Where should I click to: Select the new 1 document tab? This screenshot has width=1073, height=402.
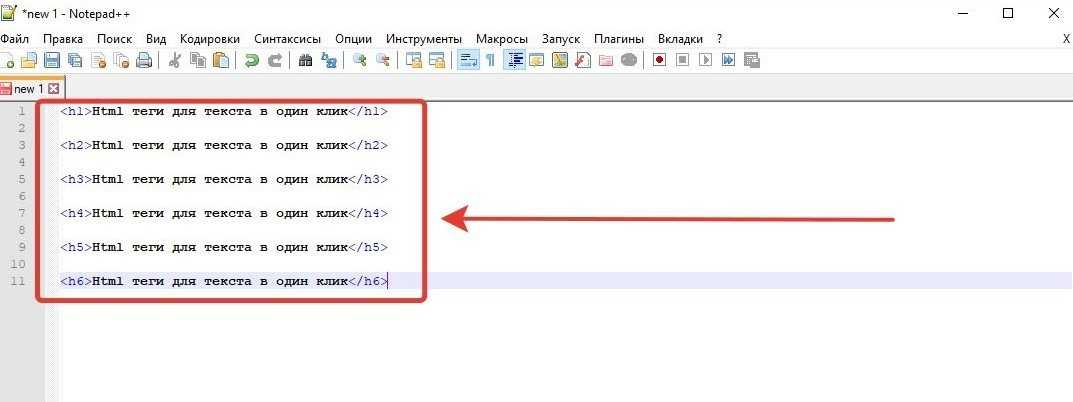click(x=28, y=89)
